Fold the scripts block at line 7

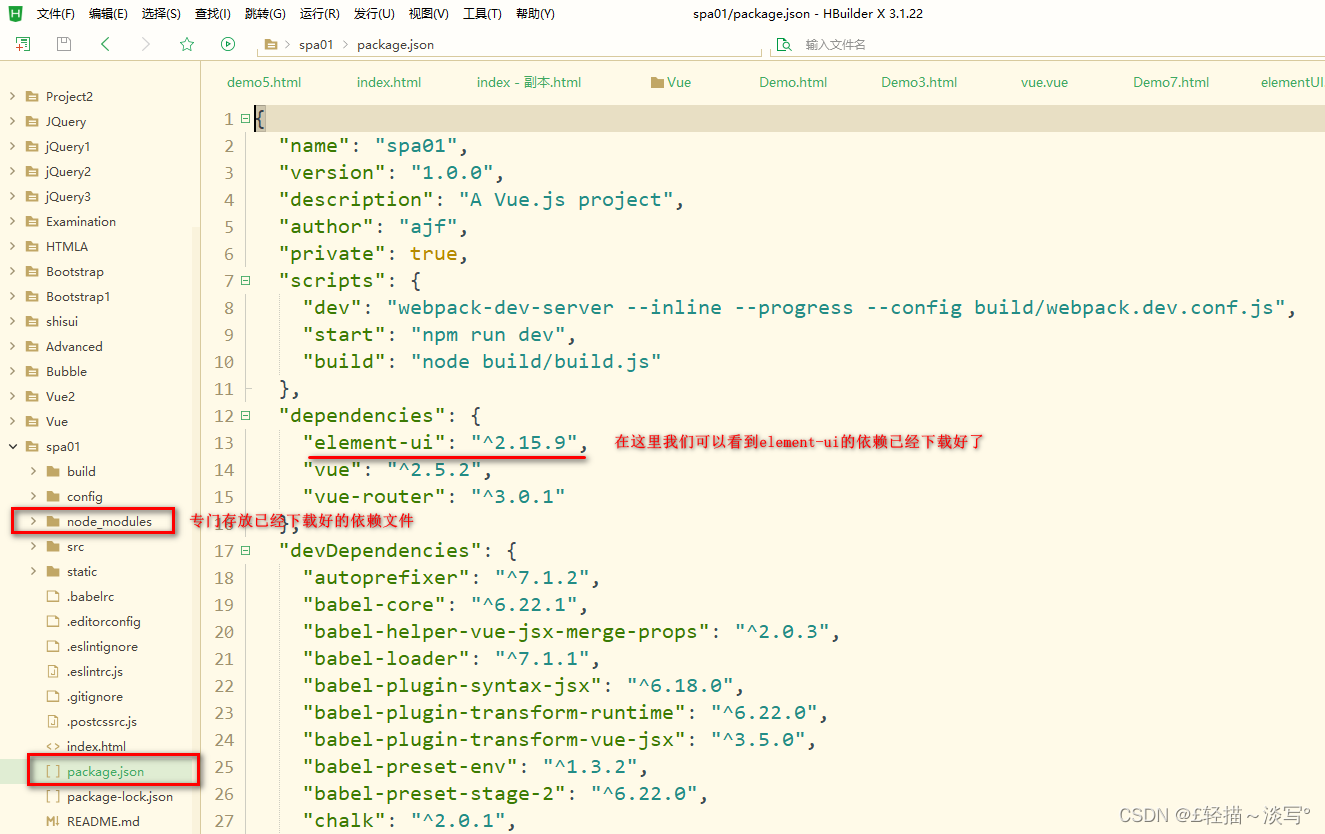[x=243, y=280]
